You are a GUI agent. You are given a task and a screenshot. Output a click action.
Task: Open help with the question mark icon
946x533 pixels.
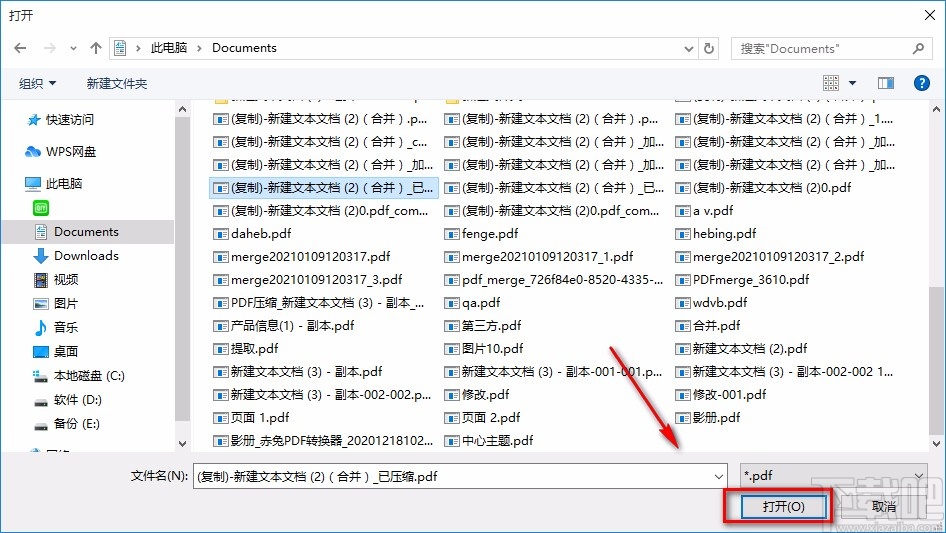pyautogui.click(x=922, y=83)
